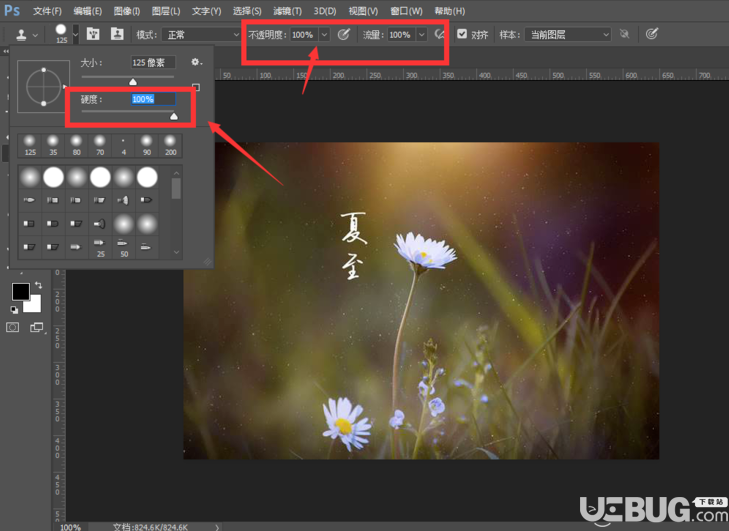Image resolution: width=729 pixels, height=531 pixels.
Task: Toggle pressure for opacity icon
Action: tap(344, 34)
